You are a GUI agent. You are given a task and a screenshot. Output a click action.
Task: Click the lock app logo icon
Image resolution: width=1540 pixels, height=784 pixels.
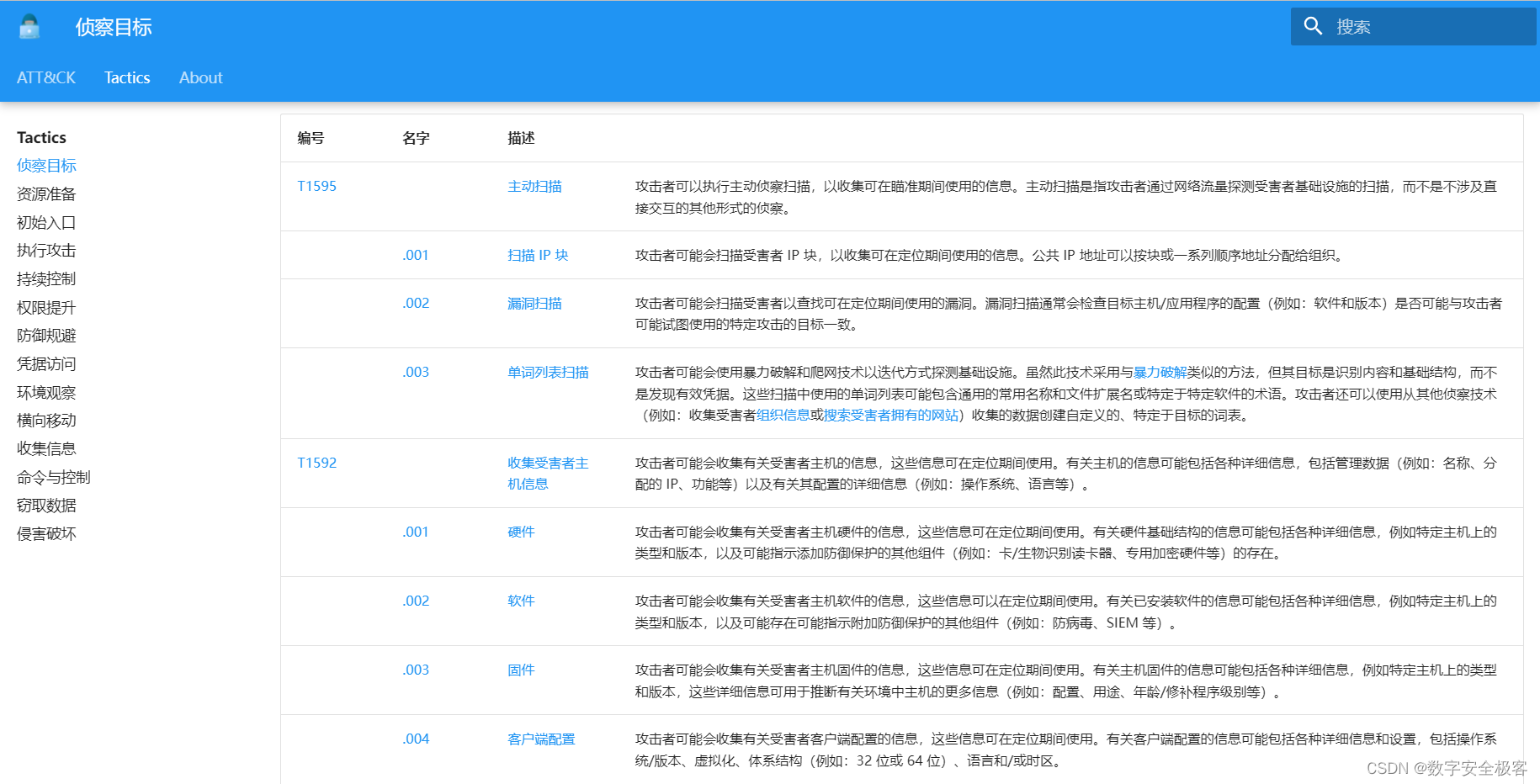tap(28, 25)
